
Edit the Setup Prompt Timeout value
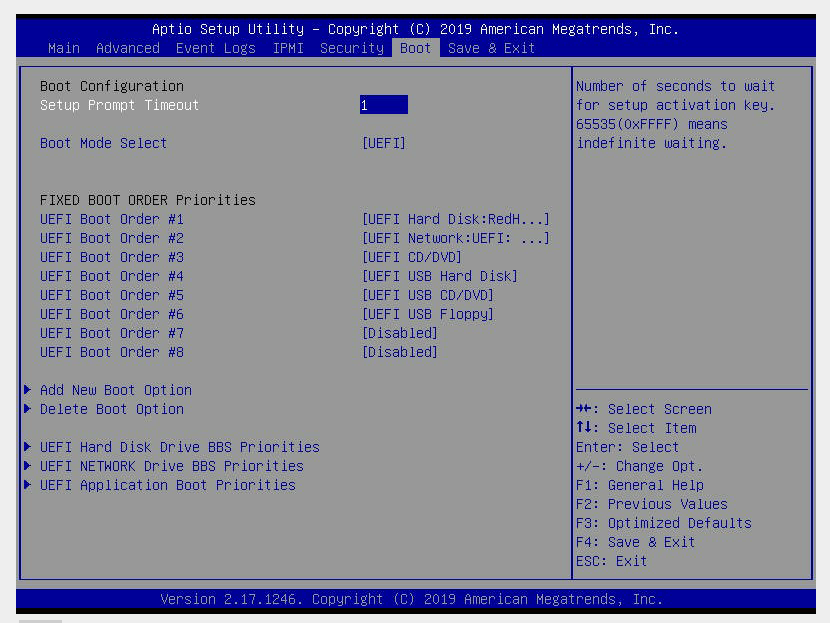[384, 104]
